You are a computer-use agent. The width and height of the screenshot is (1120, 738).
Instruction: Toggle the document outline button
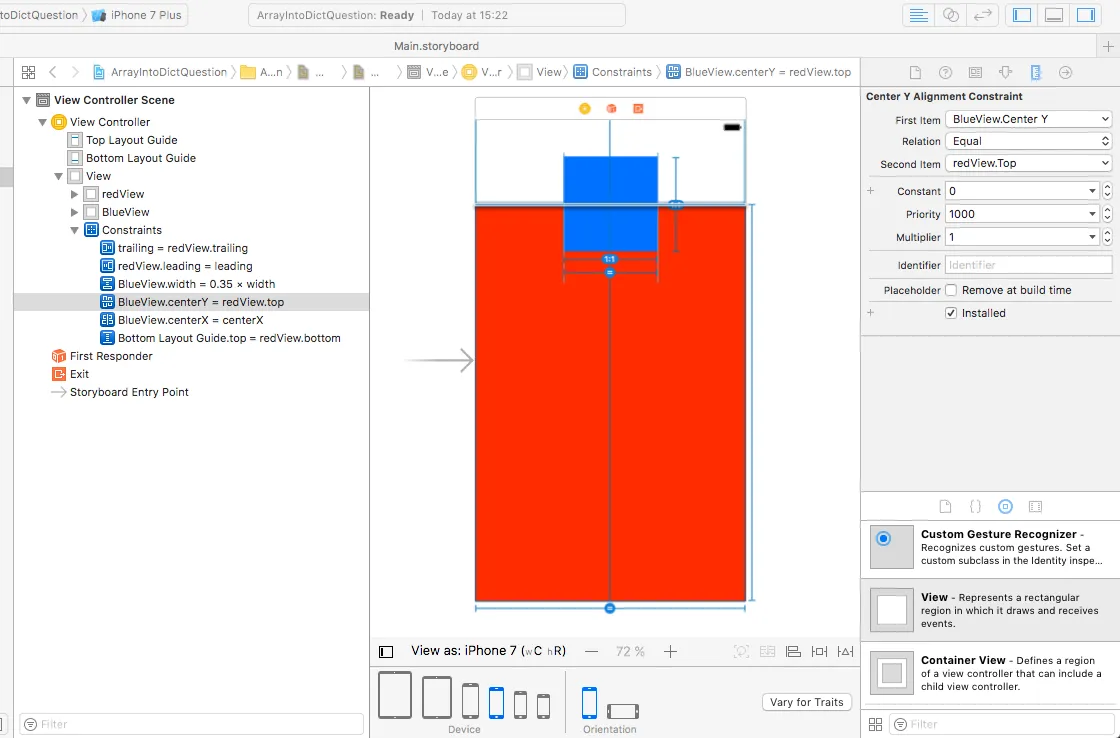[386, 652]
